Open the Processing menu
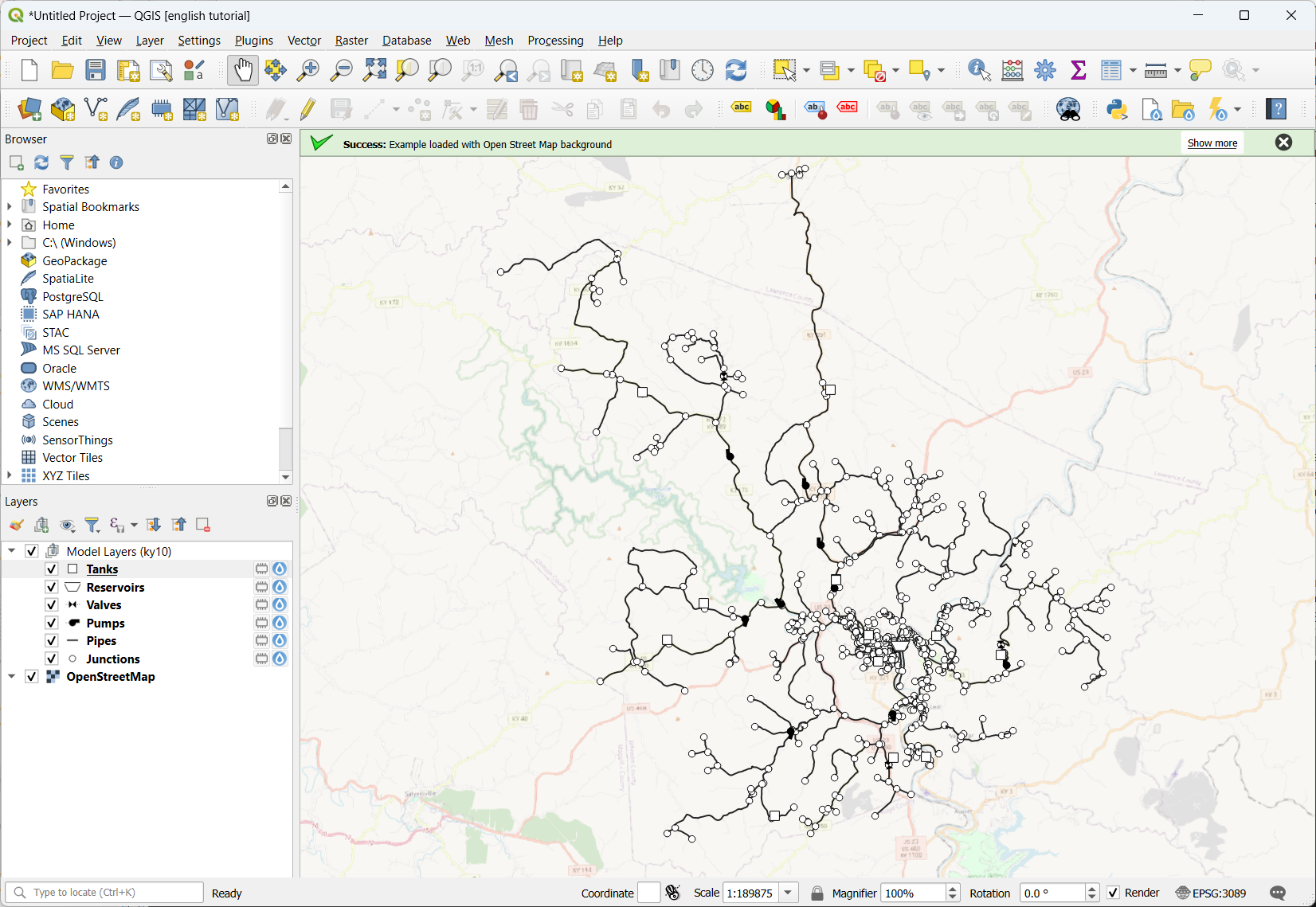This screenshot has width=1316, height=907. (x=555, y=41)
